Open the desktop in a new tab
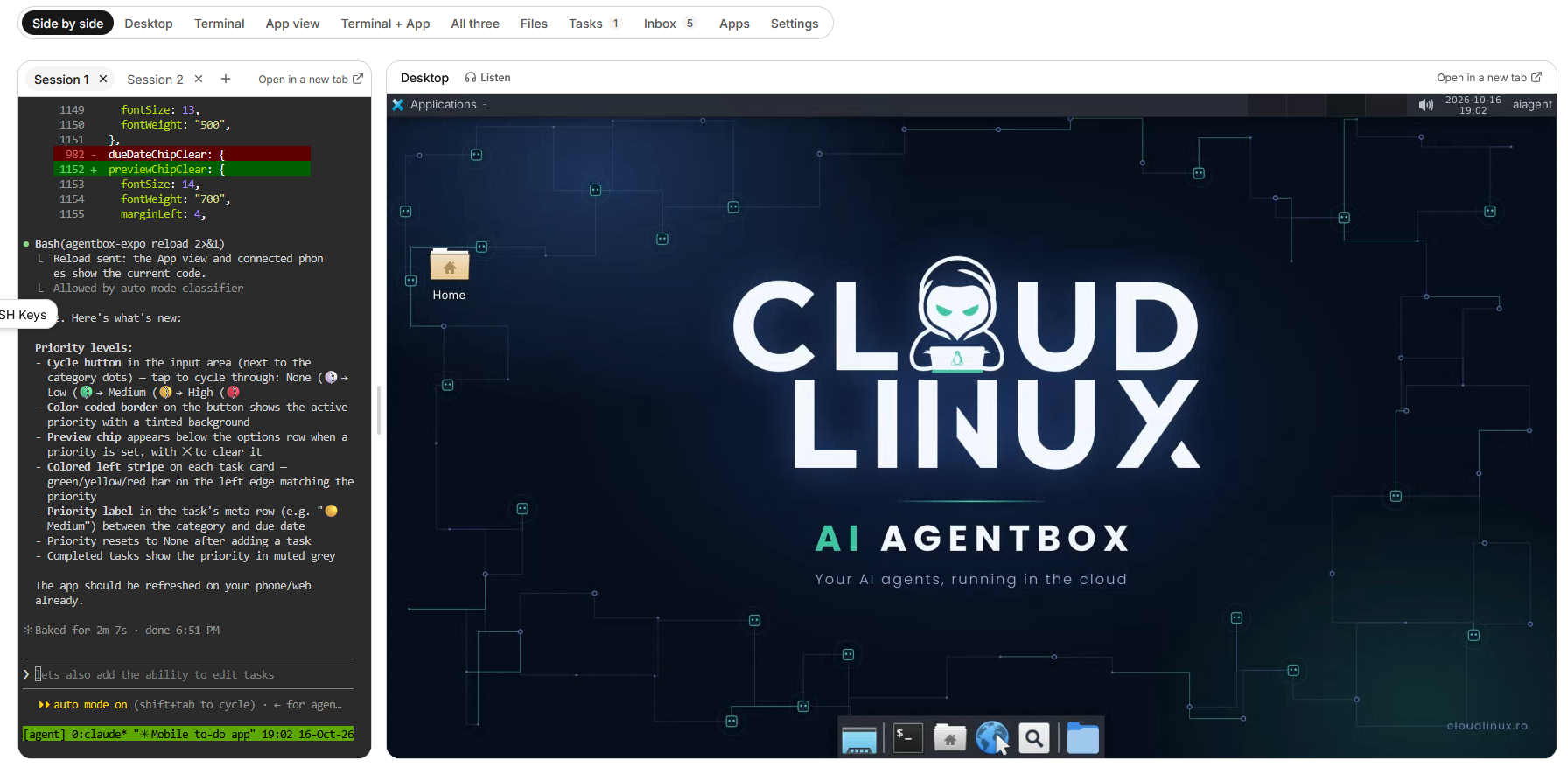1568x767 pixels. coord(1489,78)
